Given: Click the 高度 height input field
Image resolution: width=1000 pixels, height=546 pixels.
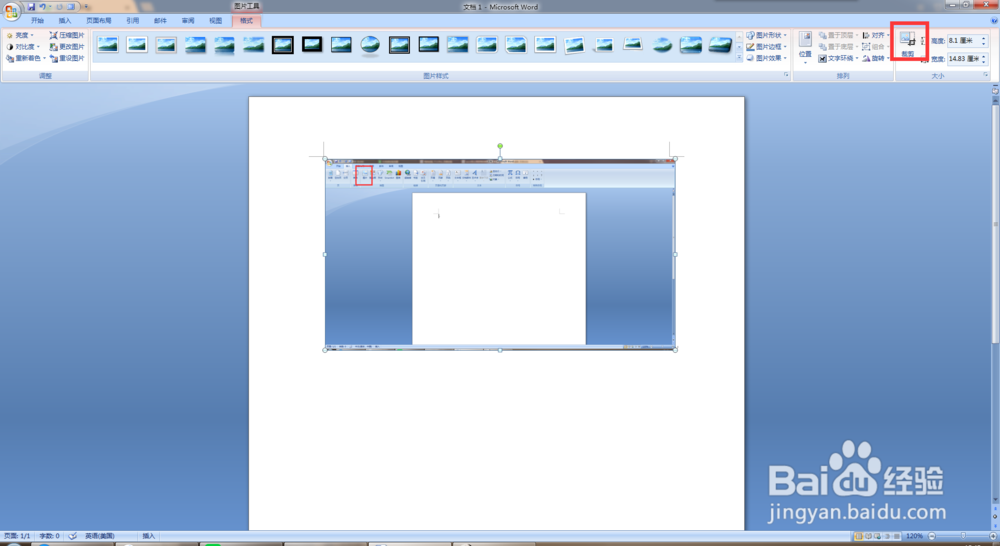Looking at the screenshot, I should pos(963,41).
